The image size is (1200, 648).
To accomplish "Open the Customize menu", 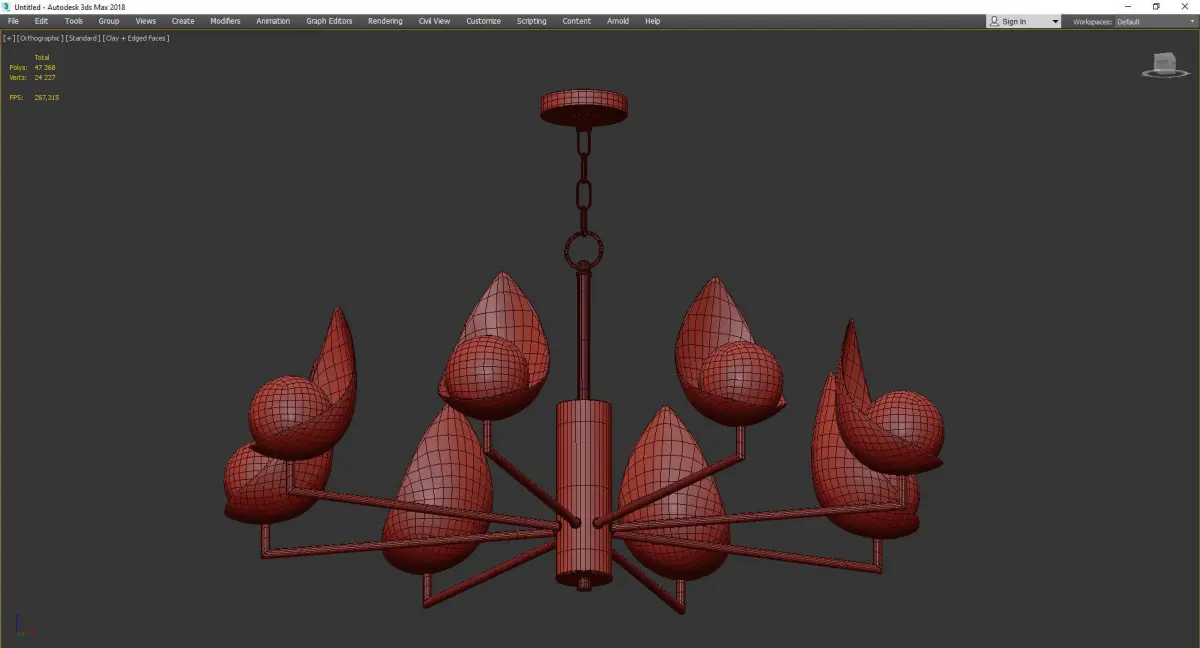I will [x=483, y=21].
